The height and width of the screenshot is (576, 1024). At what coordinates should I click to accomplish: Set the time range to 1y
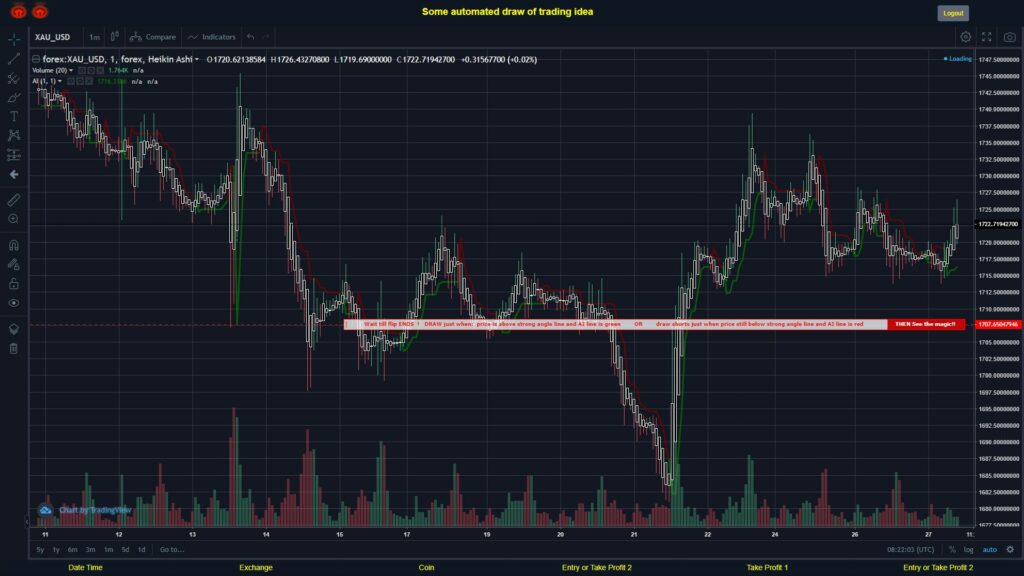tap(56, 550)
